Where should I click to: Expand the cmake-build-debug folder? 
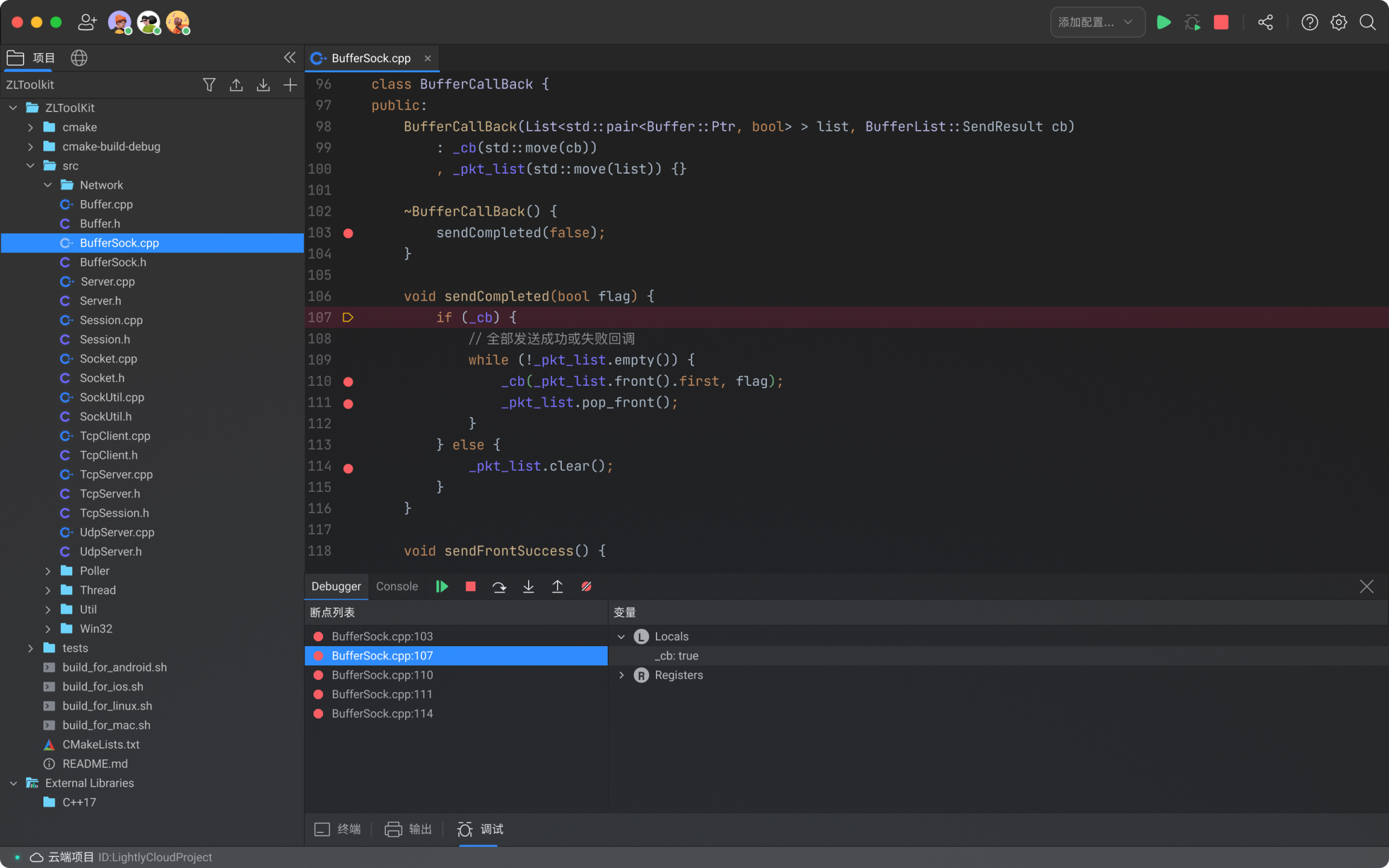(x=31, y=146)
